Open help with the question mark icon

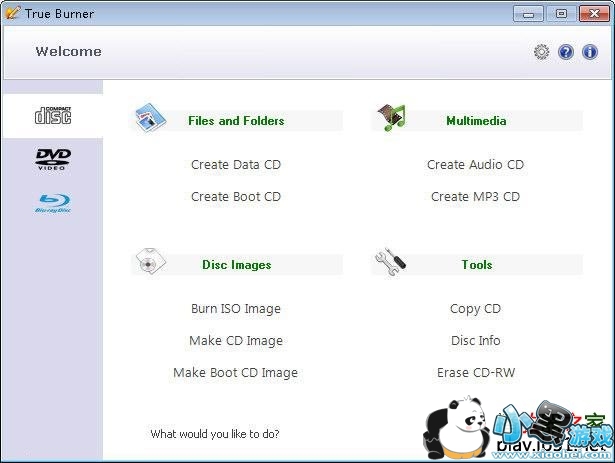[x=566, y=52]
